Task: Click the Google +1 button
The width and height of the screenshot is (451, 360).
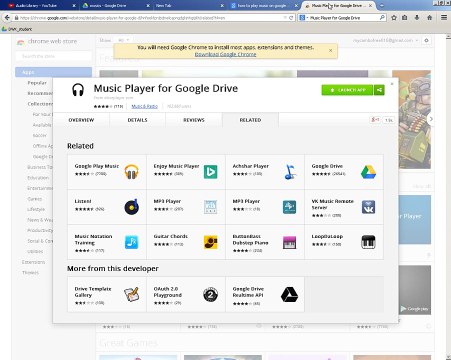Action: point(375,120)
